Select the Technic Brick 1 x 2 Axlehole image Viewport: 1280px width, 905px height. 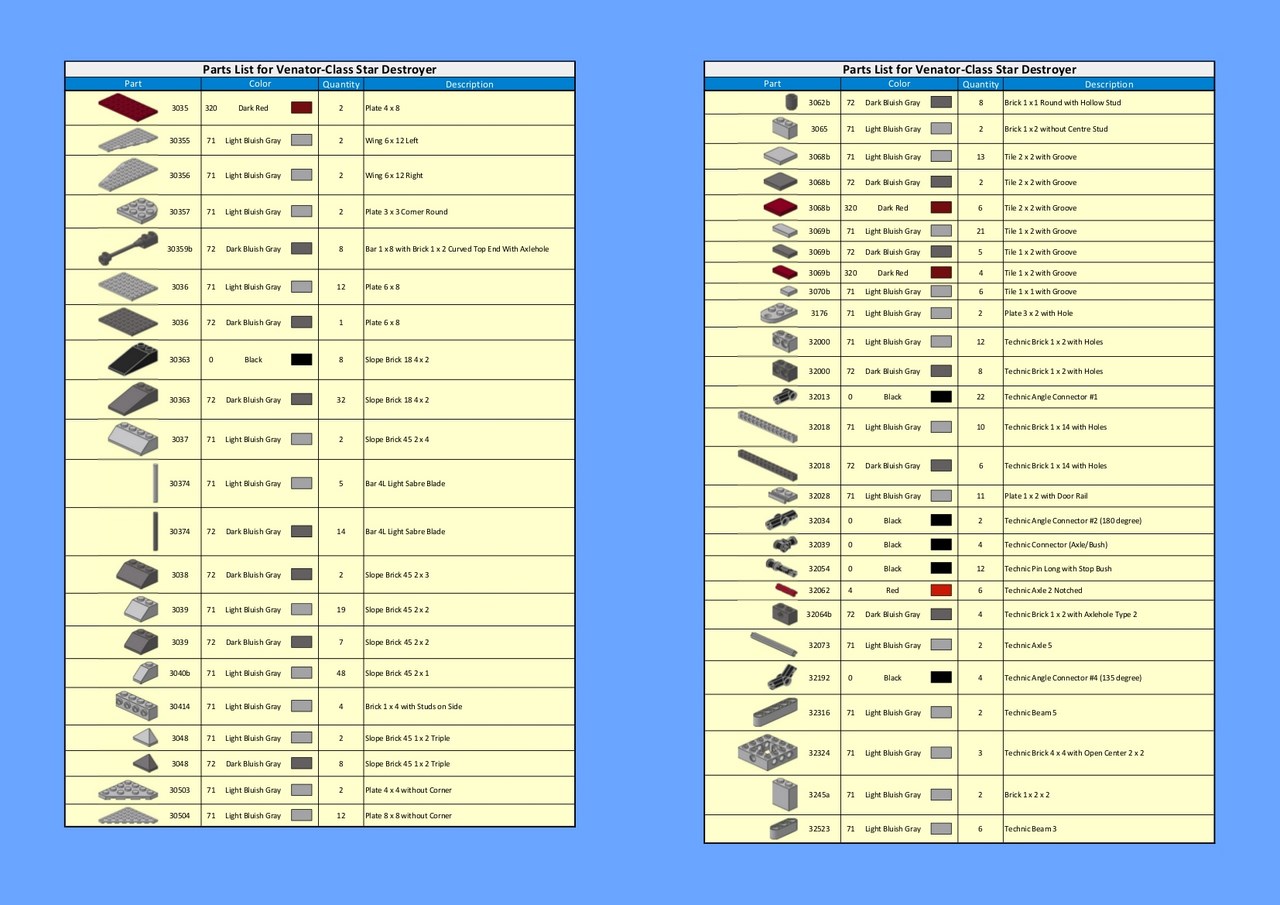coord(785,614)
